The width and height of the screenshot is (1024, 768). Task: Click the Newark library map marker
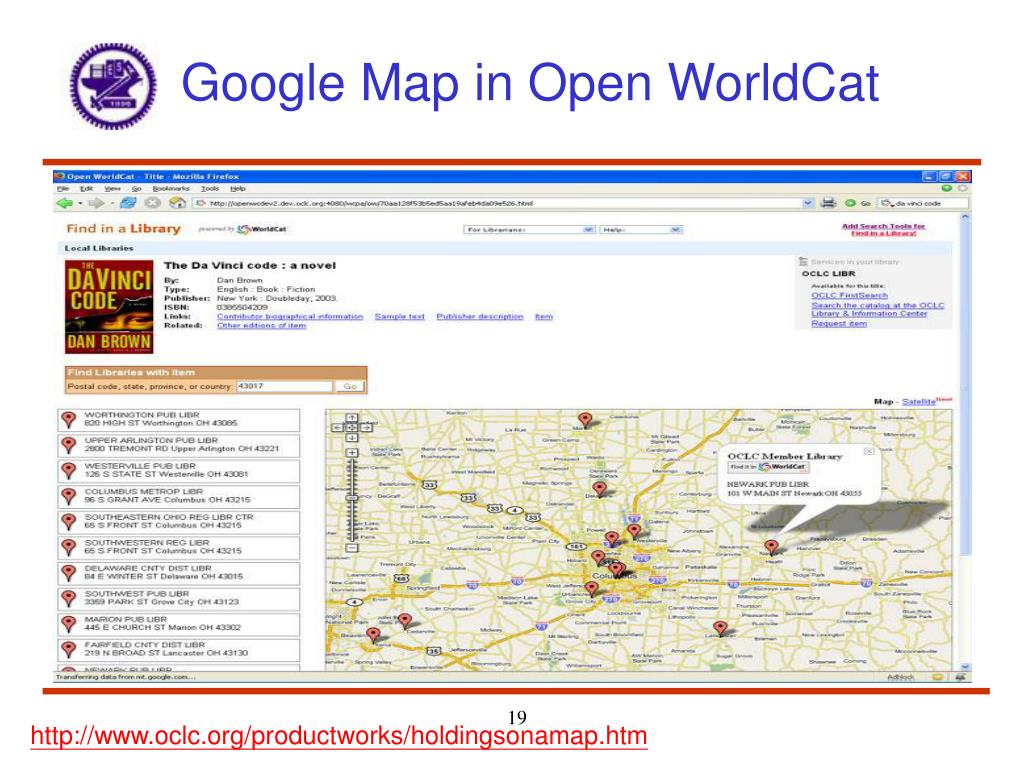click(x=771, y=547)
